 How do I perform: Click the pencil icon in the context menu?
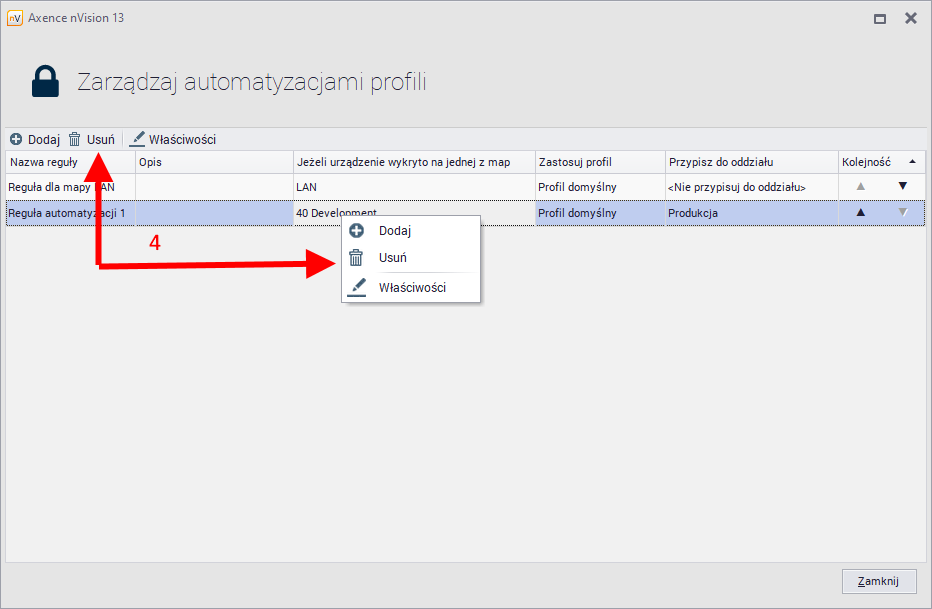click(x=357, y=287)
